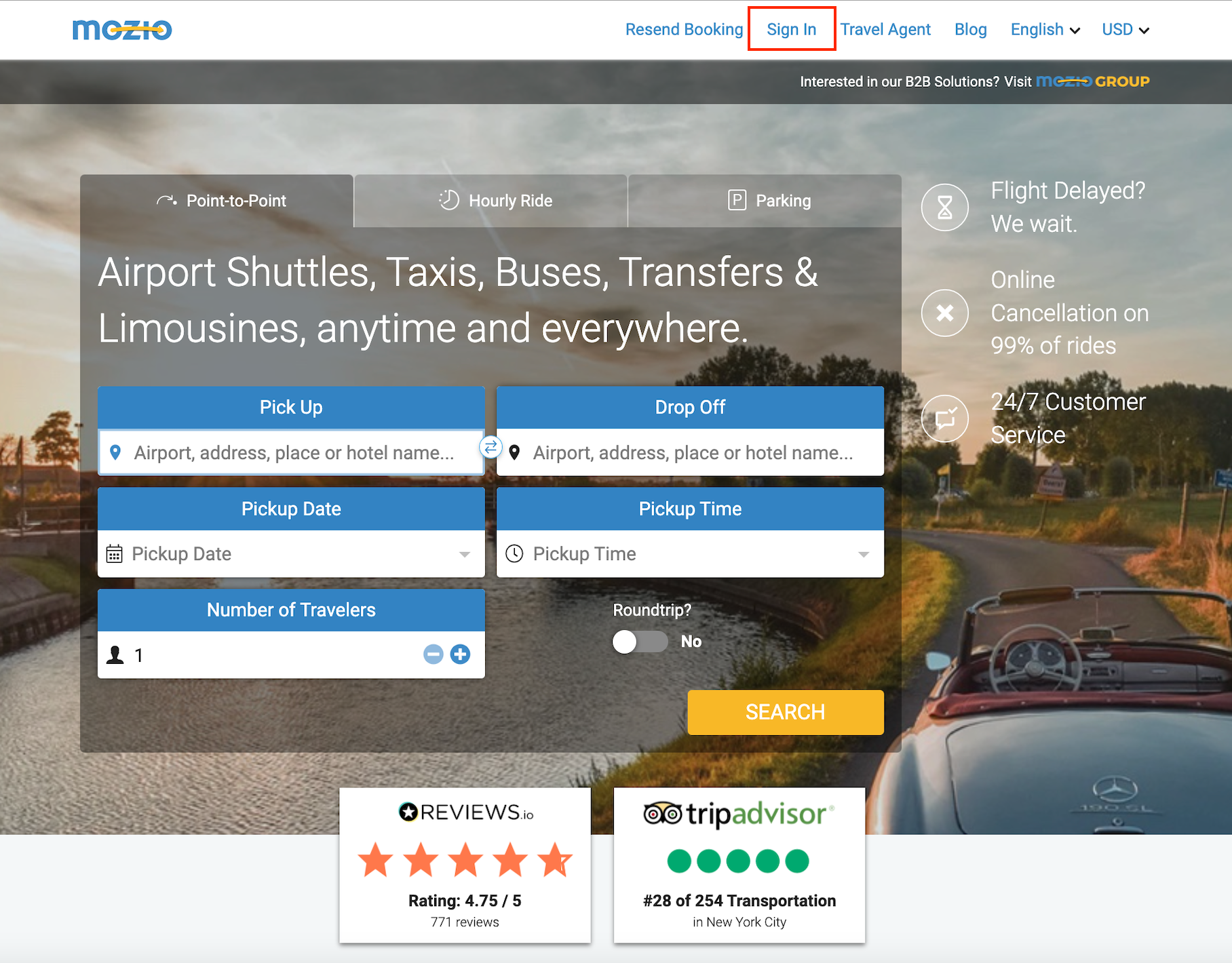Image resolution: width=1232 pixels, height=963 pixels.
Task: Click the REVIEWS.io logo
Action: pos(465,812)
